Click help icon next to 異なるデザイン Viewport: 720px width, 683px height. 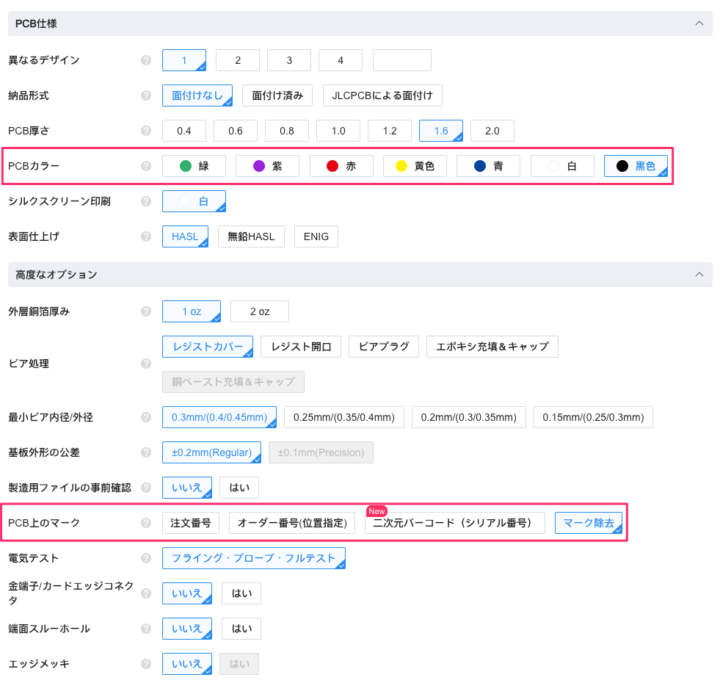146,60
